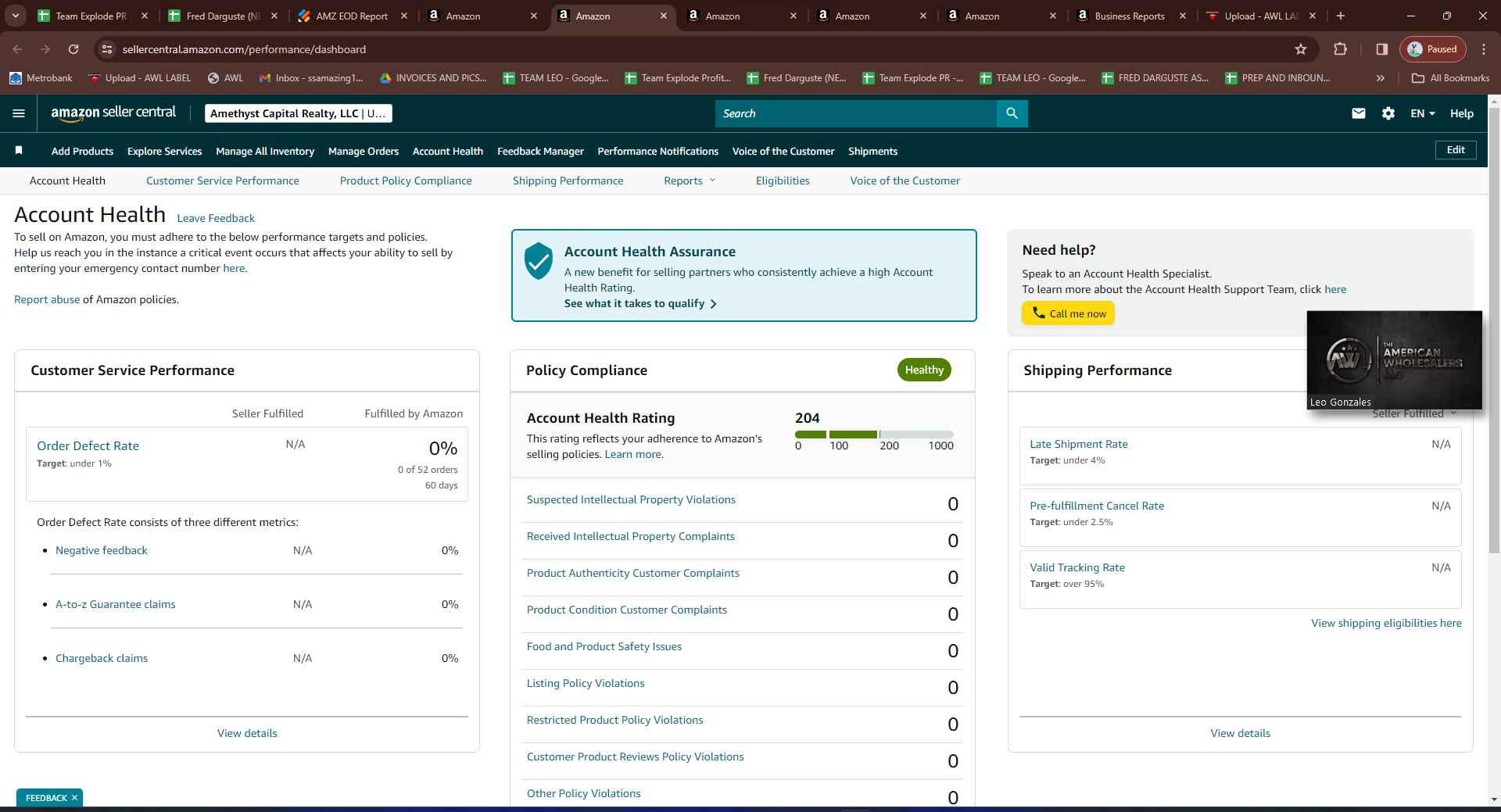
Task: Go to Manage Orders in navigation
Action: (364, 151)
